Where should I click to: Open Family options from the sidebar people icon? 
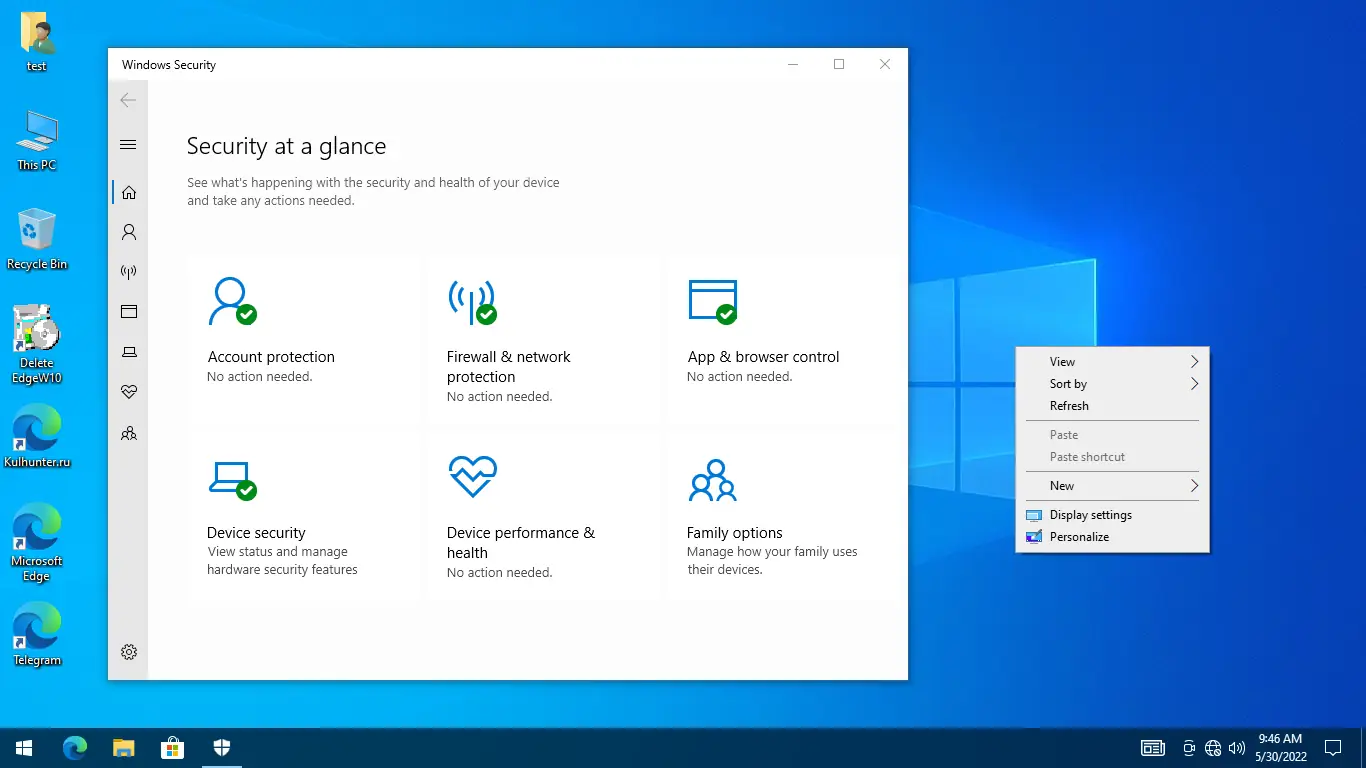(x=129, y=433)
